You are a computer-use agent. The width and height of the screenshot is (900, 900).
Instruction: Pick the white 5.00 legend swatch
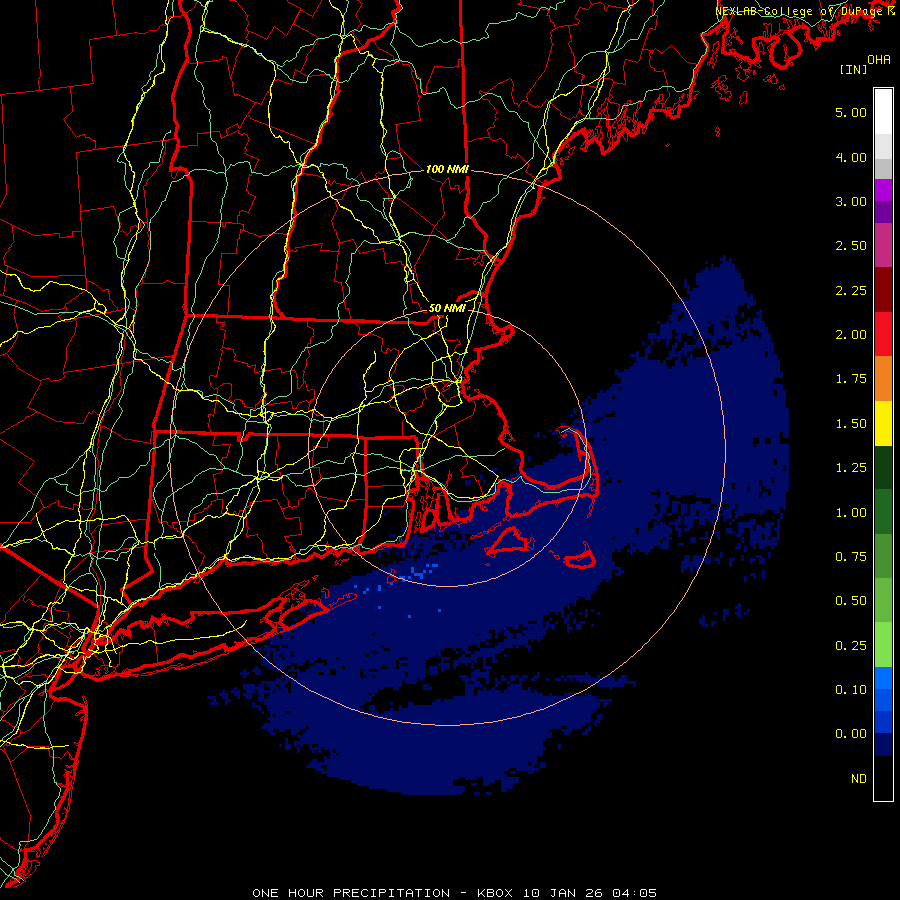coord(883,112)
